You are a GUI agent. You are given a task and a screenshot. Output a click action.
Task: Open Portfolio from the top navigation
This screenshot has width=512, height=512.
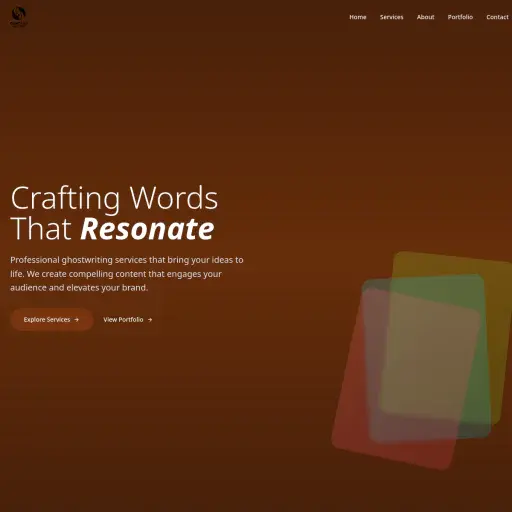(x=460, y=17)
